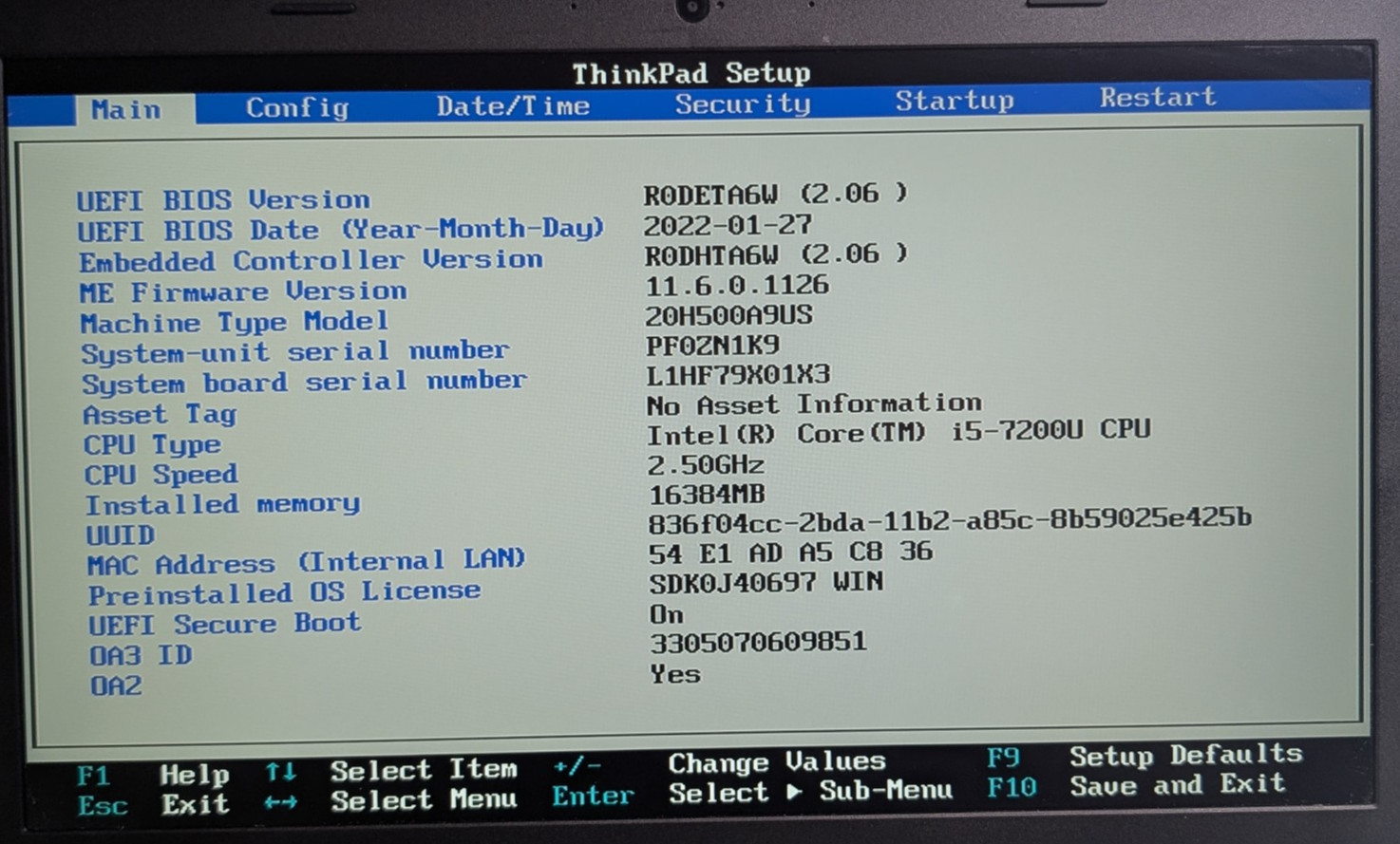Select MAC Address (Internal LAN) label
The image size is (1400, 844).
(x=306, y=562)
